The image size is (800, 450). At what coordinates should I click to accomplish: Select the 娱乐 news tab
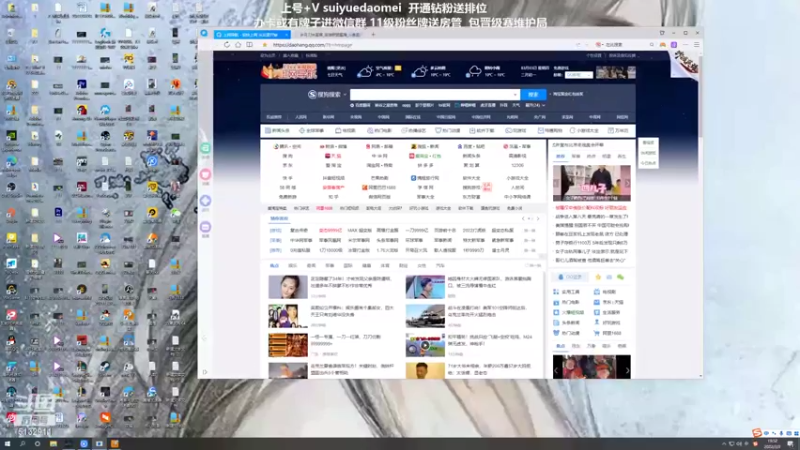(x=292, y=266)
